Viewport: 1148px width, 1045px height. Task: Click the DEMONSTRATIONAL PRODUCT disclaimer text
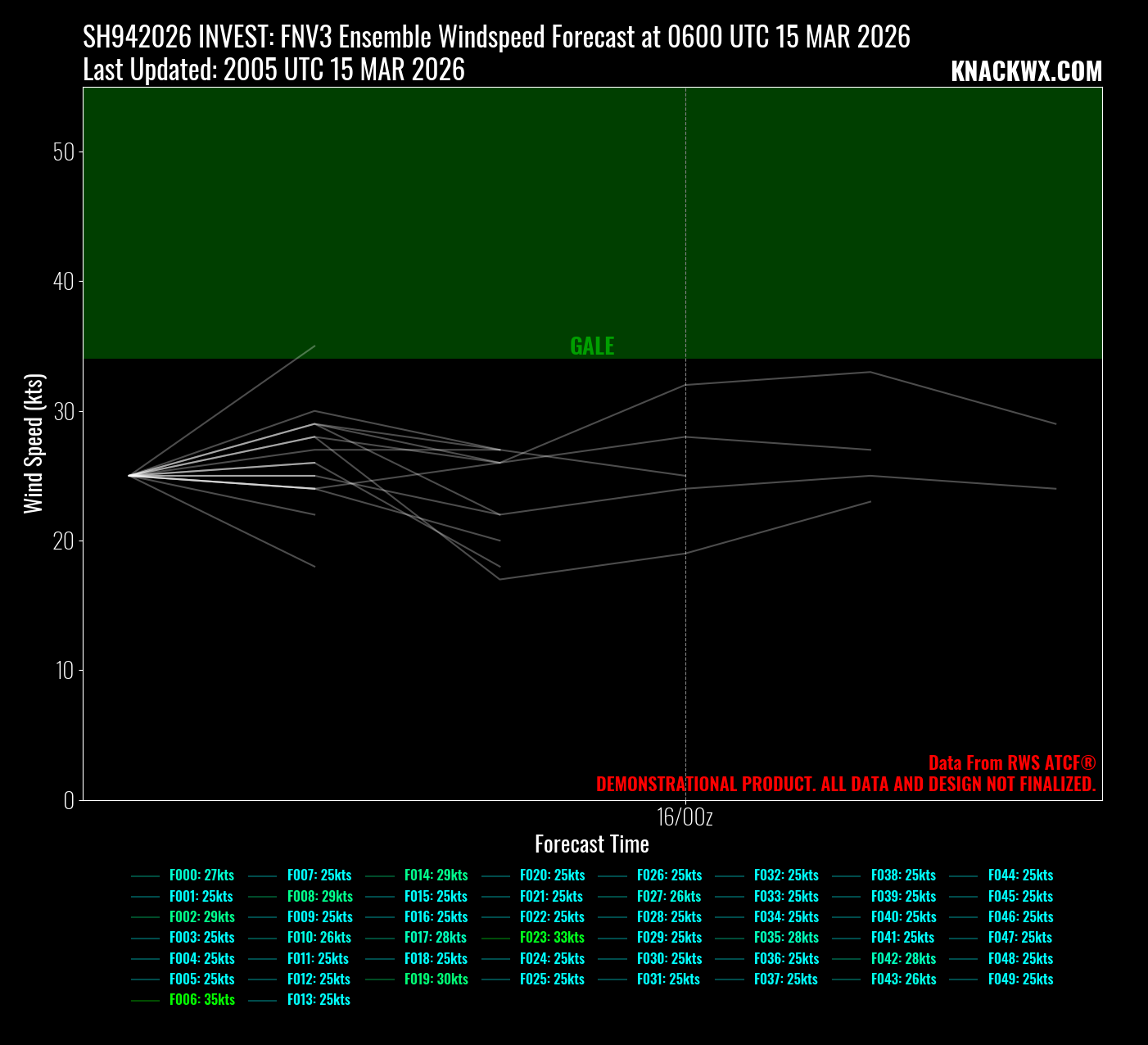click(x=845, y=785)
